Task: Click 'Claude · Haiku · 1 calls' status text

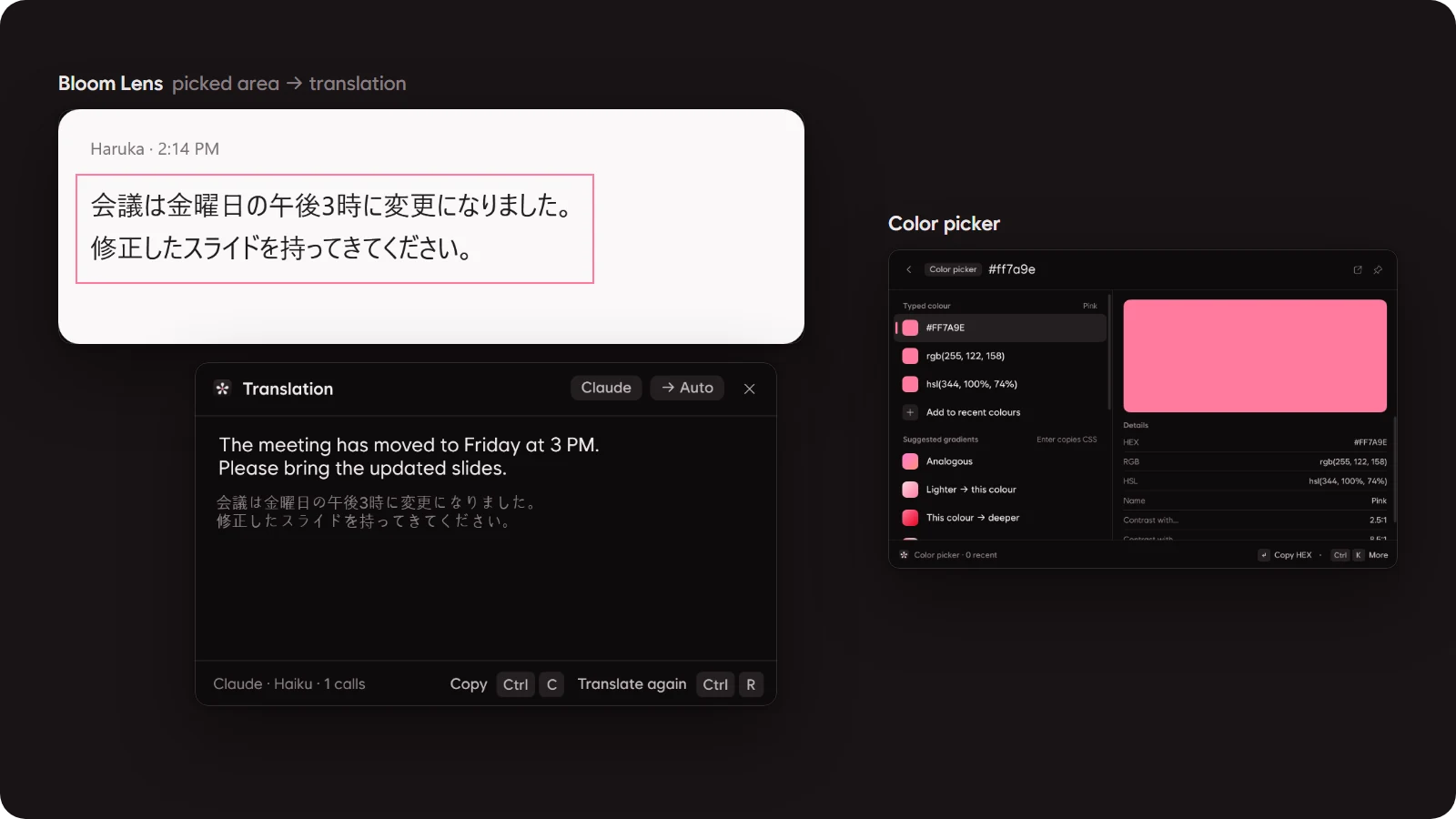Action: pyautogui.click(x=289, y=684)
